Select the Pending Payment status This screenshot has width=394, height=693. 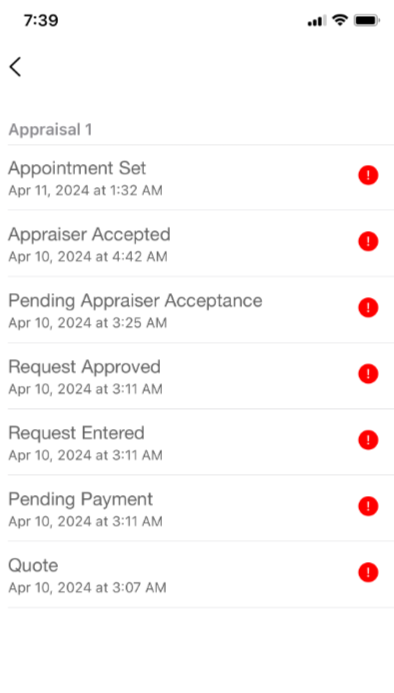201,508
